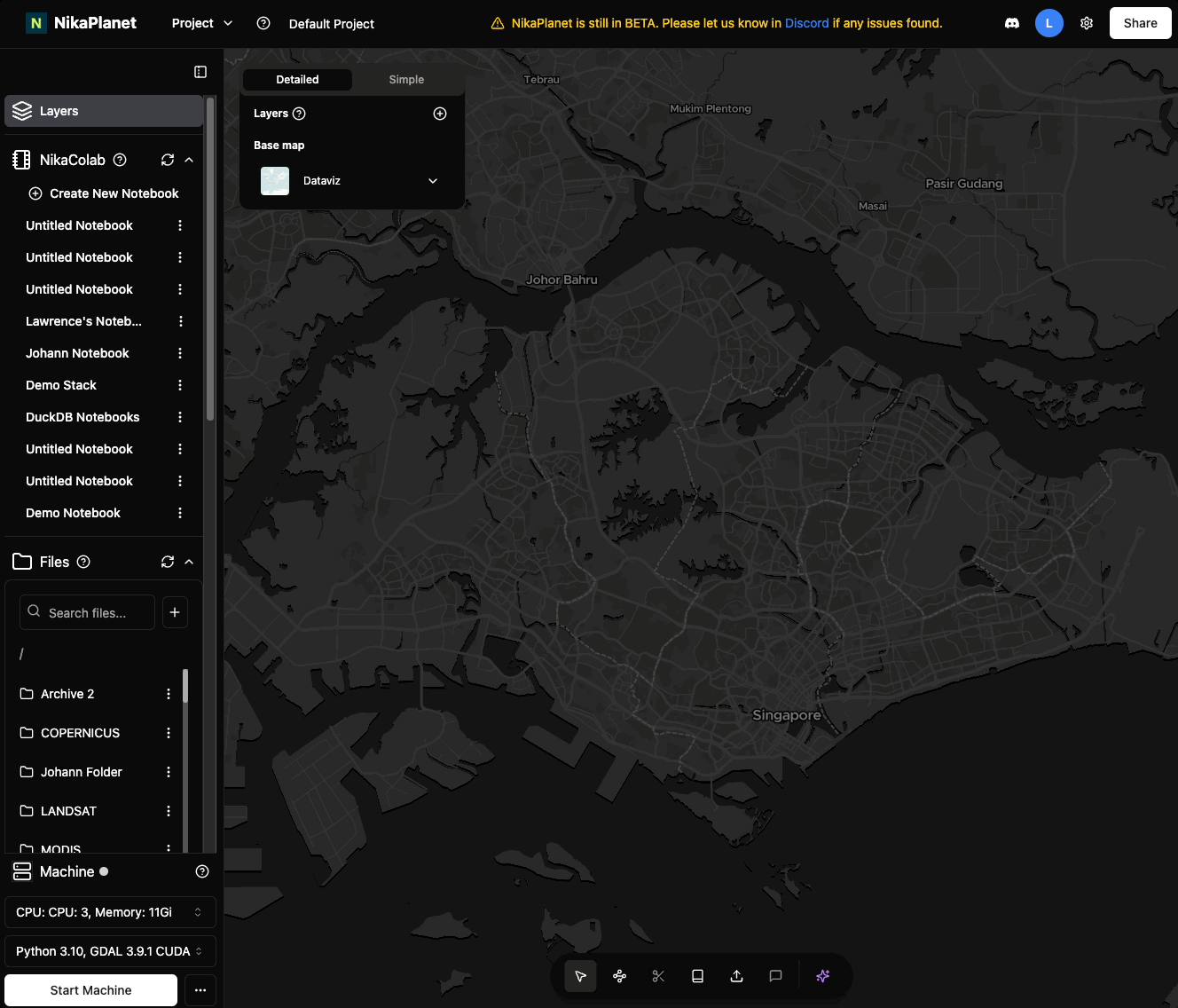Viewport: 1178px width, 1008px height.
Task: Click the Discord icon in header
Action: (x=1012, y=24)
